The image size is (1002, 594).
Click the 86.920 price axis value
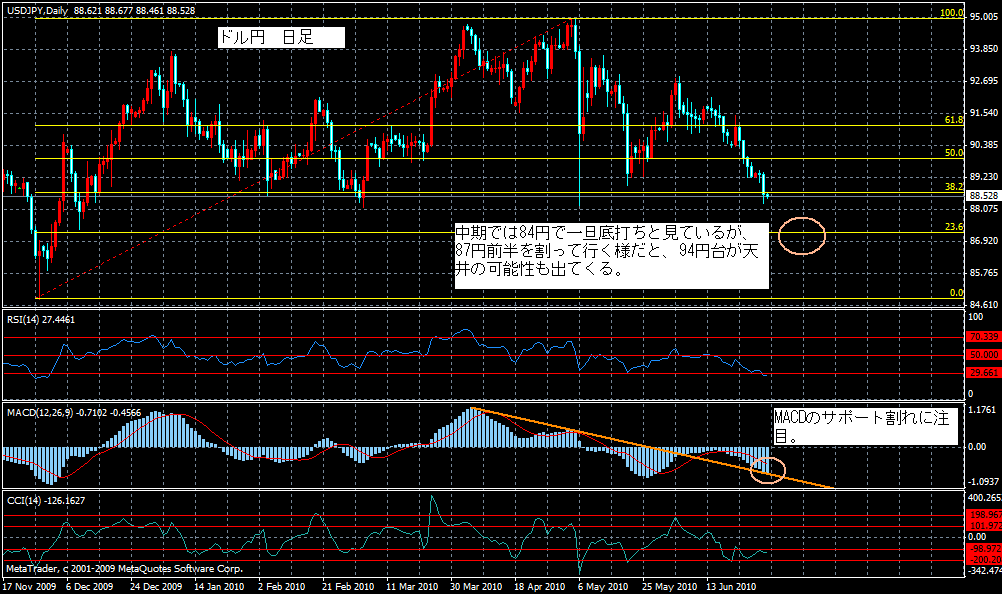984,241
